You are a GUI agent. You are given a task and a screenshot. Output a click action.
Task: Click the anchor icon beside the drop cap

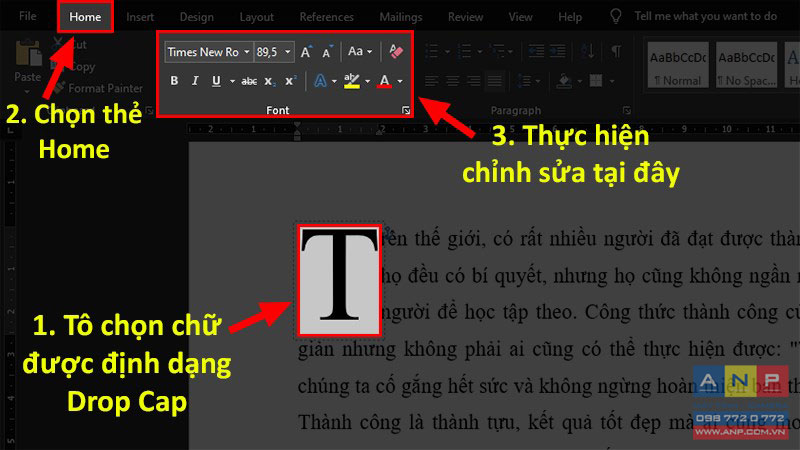point(389,234)
